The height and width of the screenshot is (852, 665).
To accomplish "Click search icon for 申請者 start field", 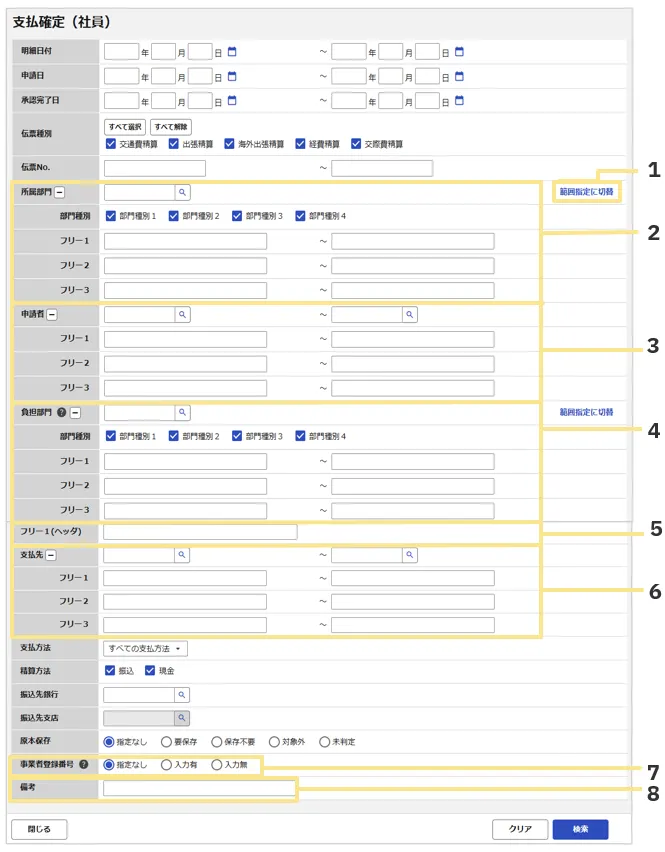I will 182,314.
